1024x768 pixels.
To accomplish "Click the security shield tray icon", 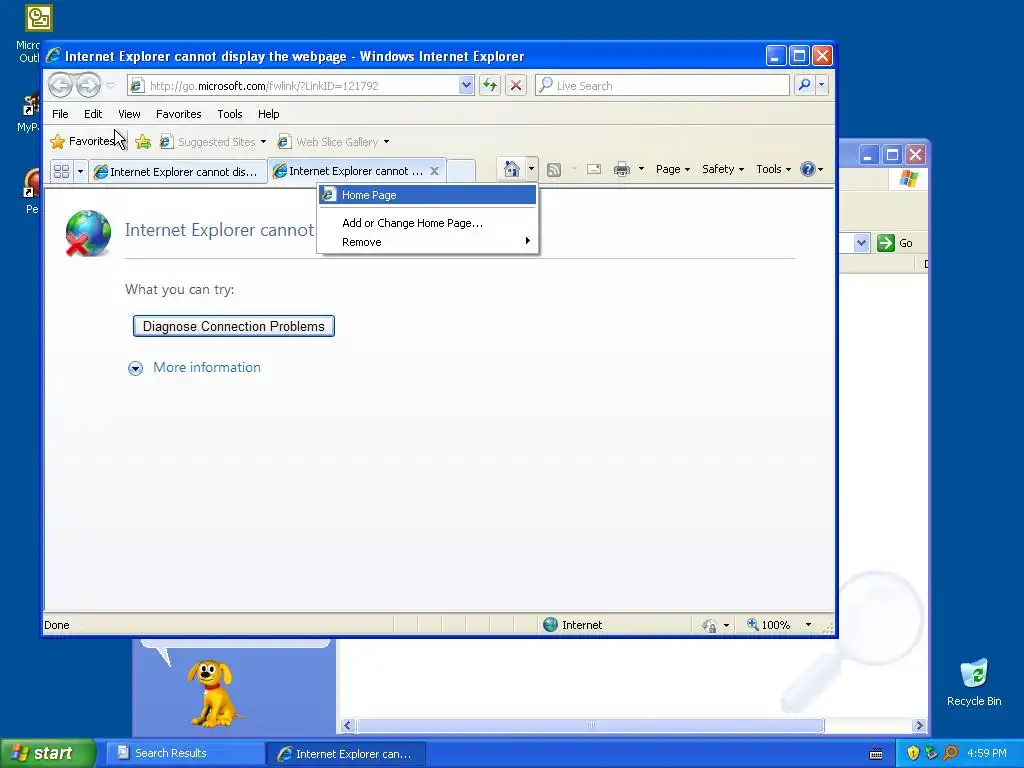I will coord(913,753).
